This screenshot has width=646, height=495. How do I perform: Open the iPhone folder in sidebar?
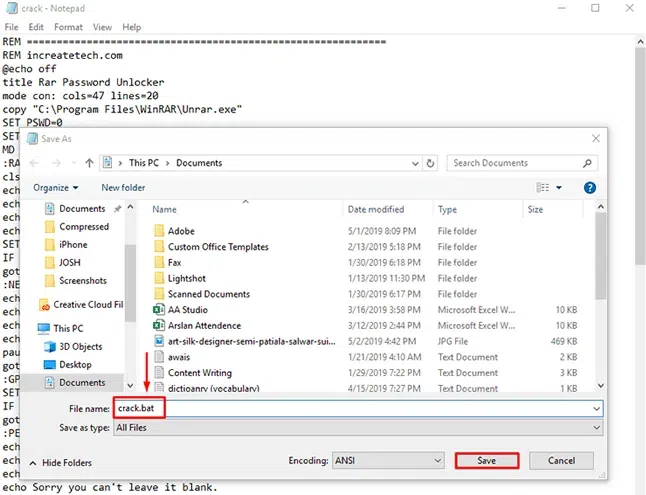tap(66, 245)
